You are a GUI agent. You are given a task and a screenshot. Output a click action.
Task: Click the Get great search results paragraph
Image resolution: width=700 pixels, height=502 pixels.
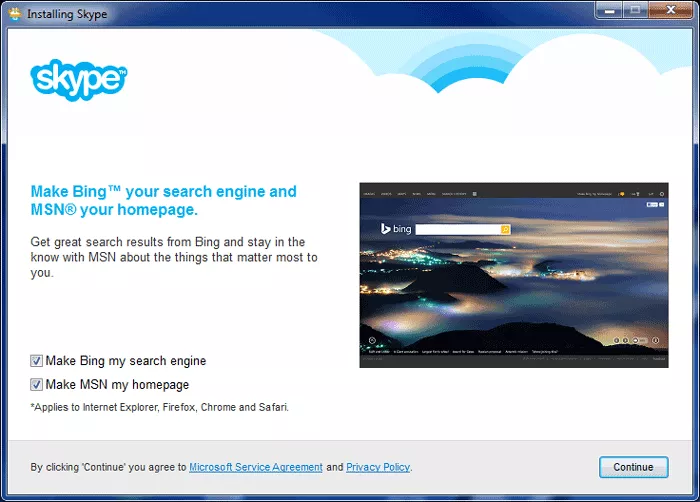pyautogui.click(x=174, y=257)
